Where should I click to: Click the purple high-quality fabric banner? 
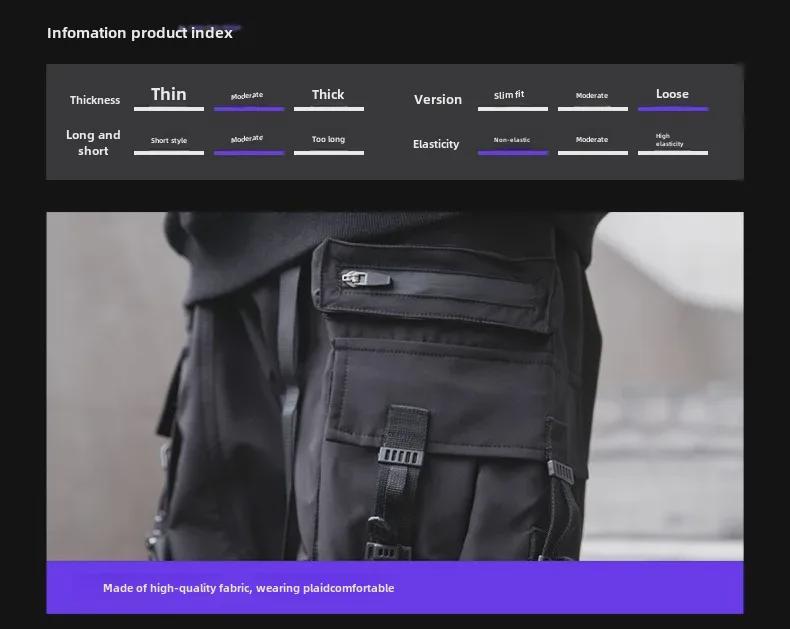coord(394,587)
